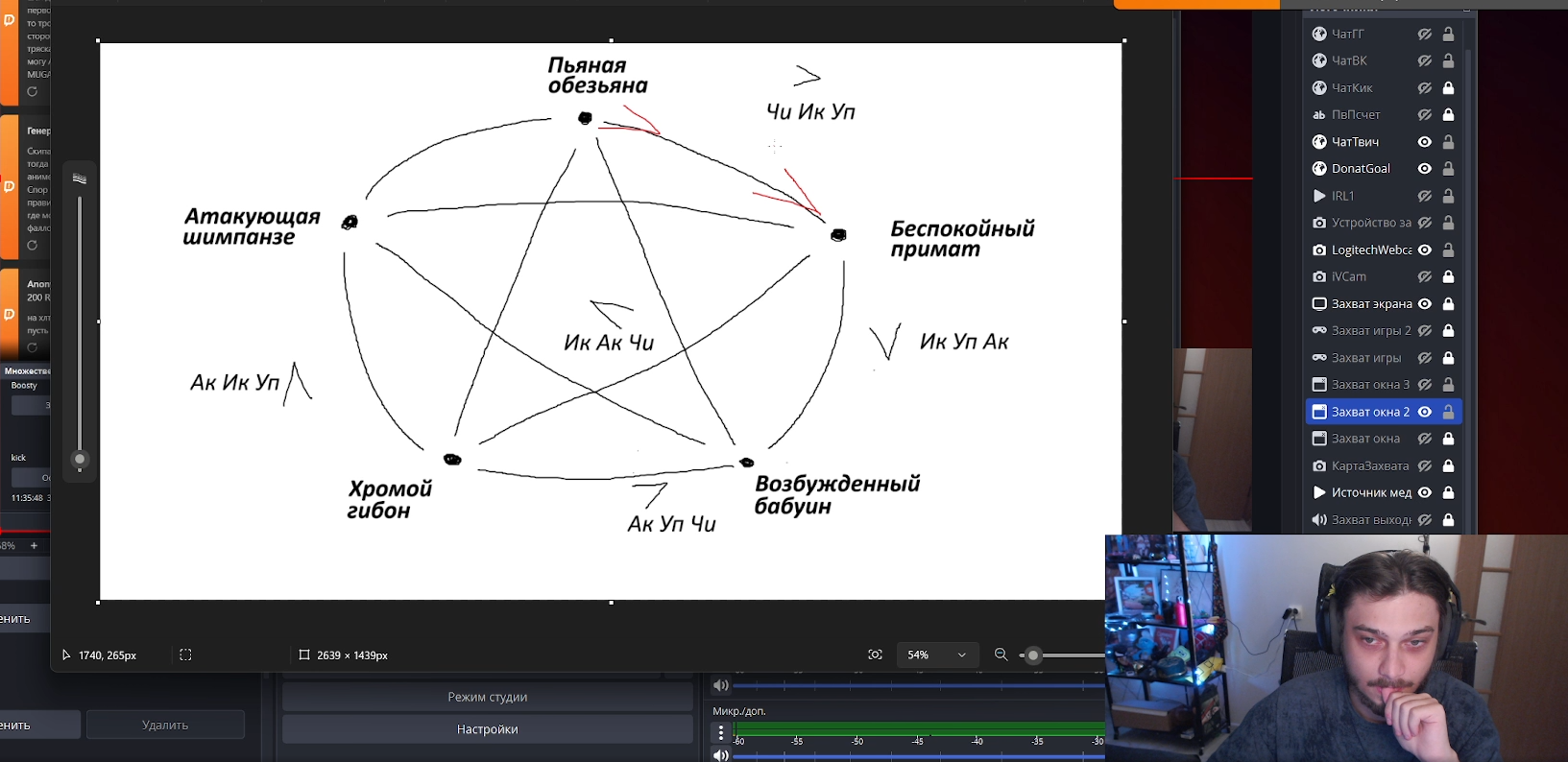The image size is (1568, 762).
Task: Click the zoom slider knob in status bar
Action: (x=1033, y=655)
